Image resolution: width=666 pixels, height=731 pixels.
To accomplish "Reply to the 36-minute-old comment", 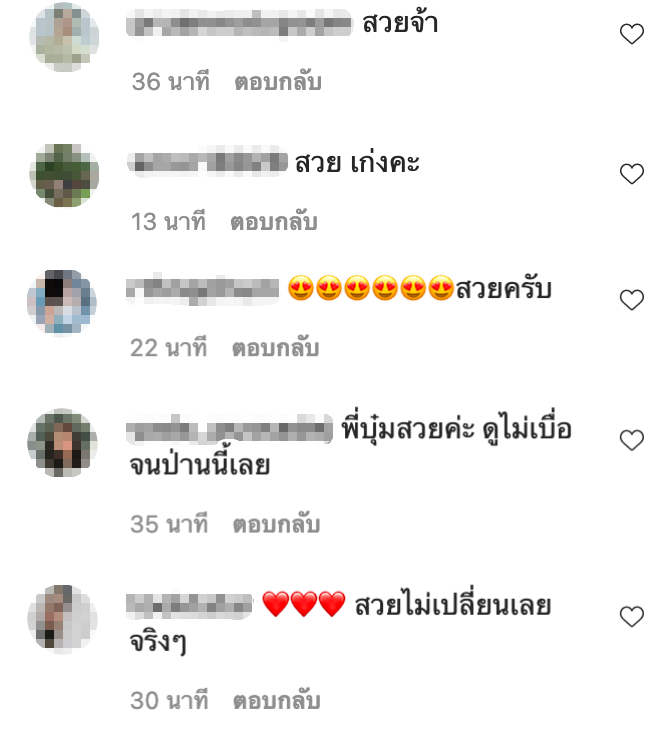I will [278, 82].
